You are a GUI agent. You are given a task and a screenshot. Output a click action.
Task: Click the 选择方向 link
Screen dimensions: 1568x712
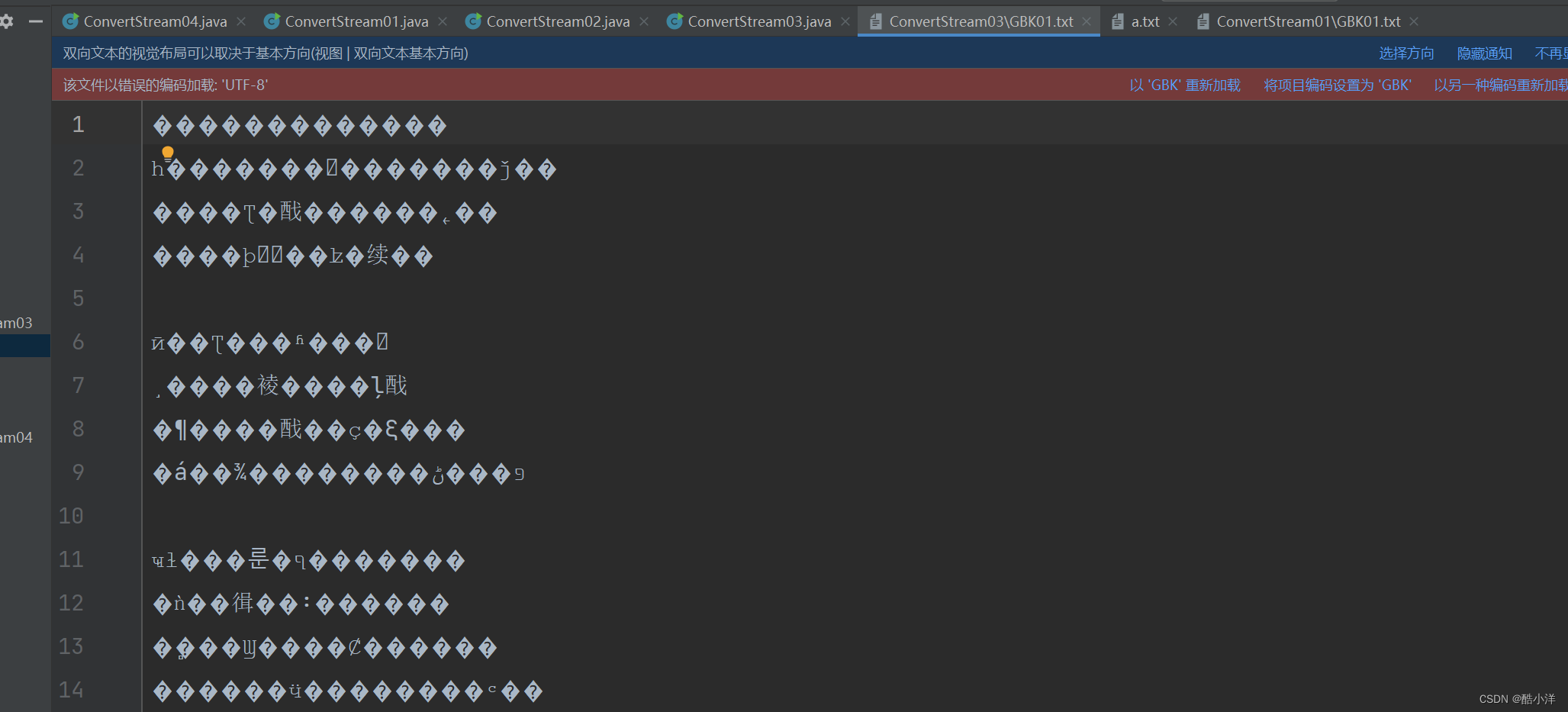[1406, 53]
